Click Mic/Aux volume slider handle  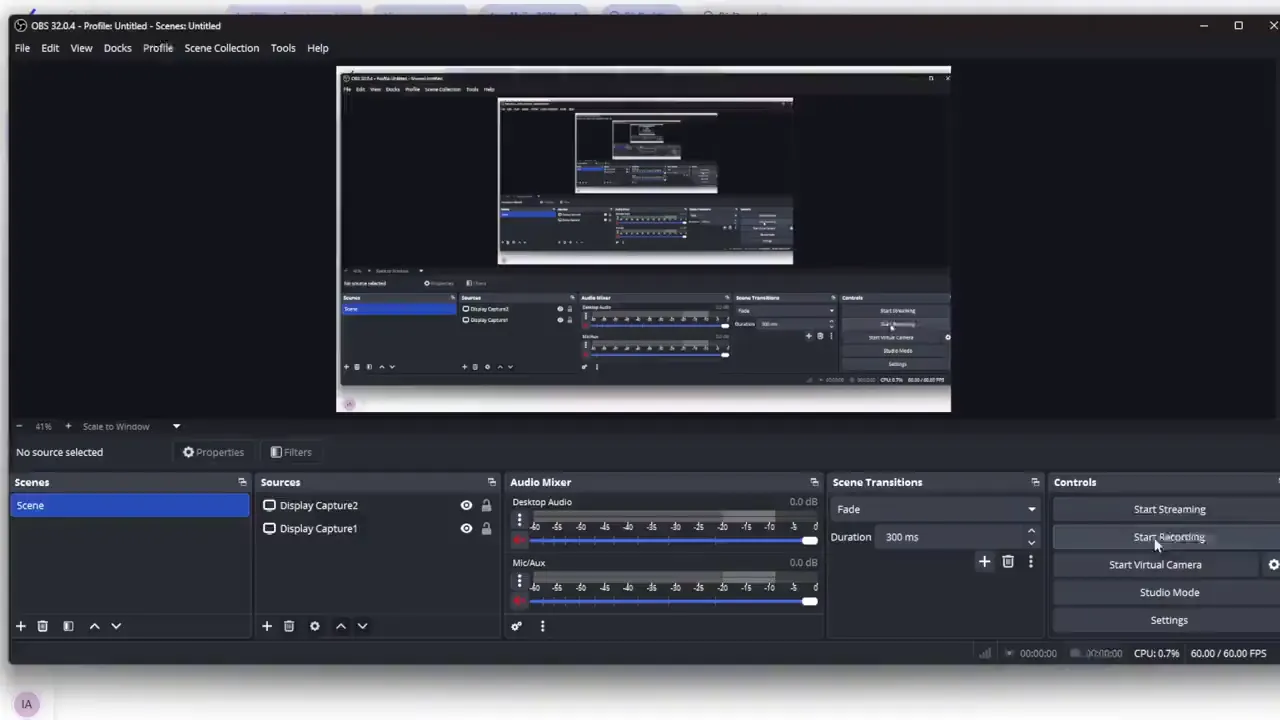tap(809, 601)
